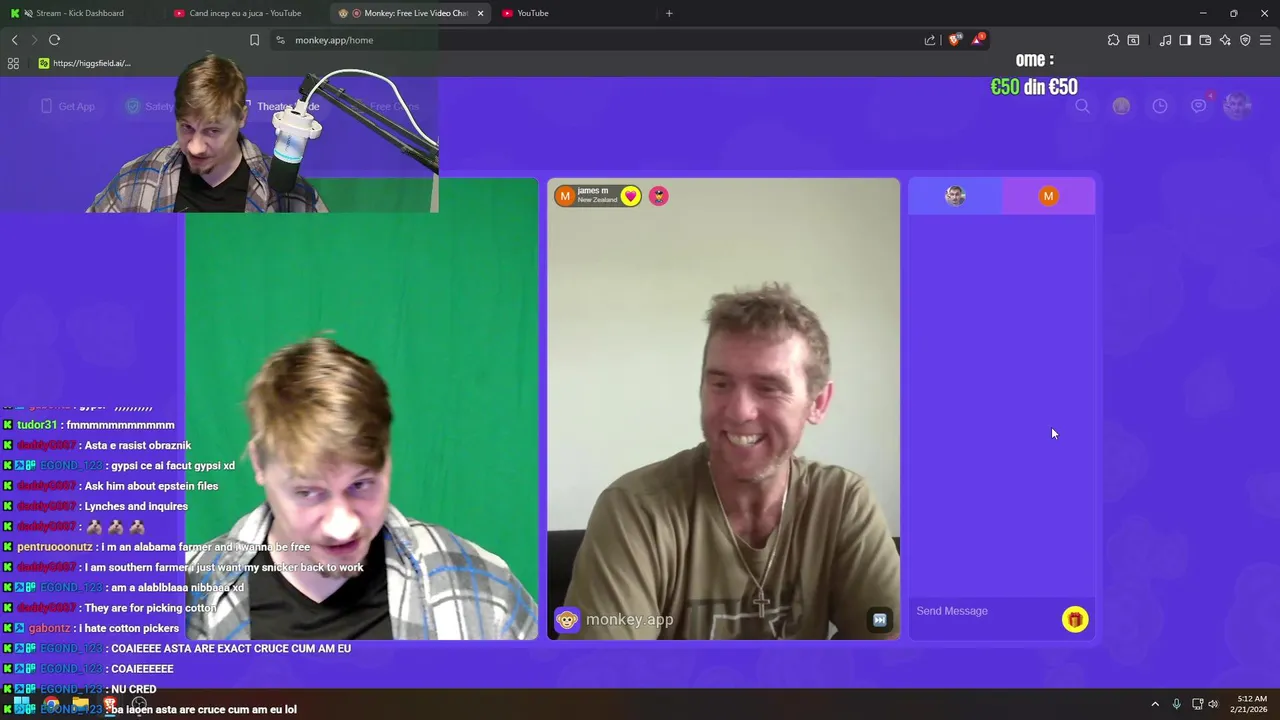Open james m profile avatar M
This screenshot has width=1280, height=720.
point(565,196)
